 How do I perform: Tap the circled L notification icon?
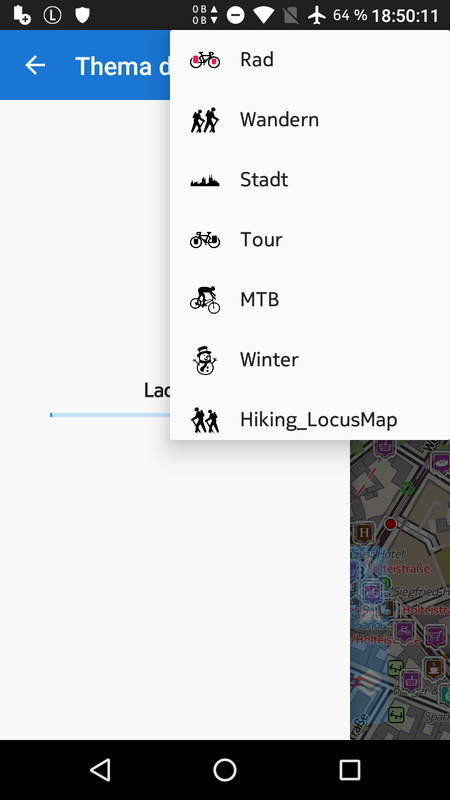[x=53, y=15]
